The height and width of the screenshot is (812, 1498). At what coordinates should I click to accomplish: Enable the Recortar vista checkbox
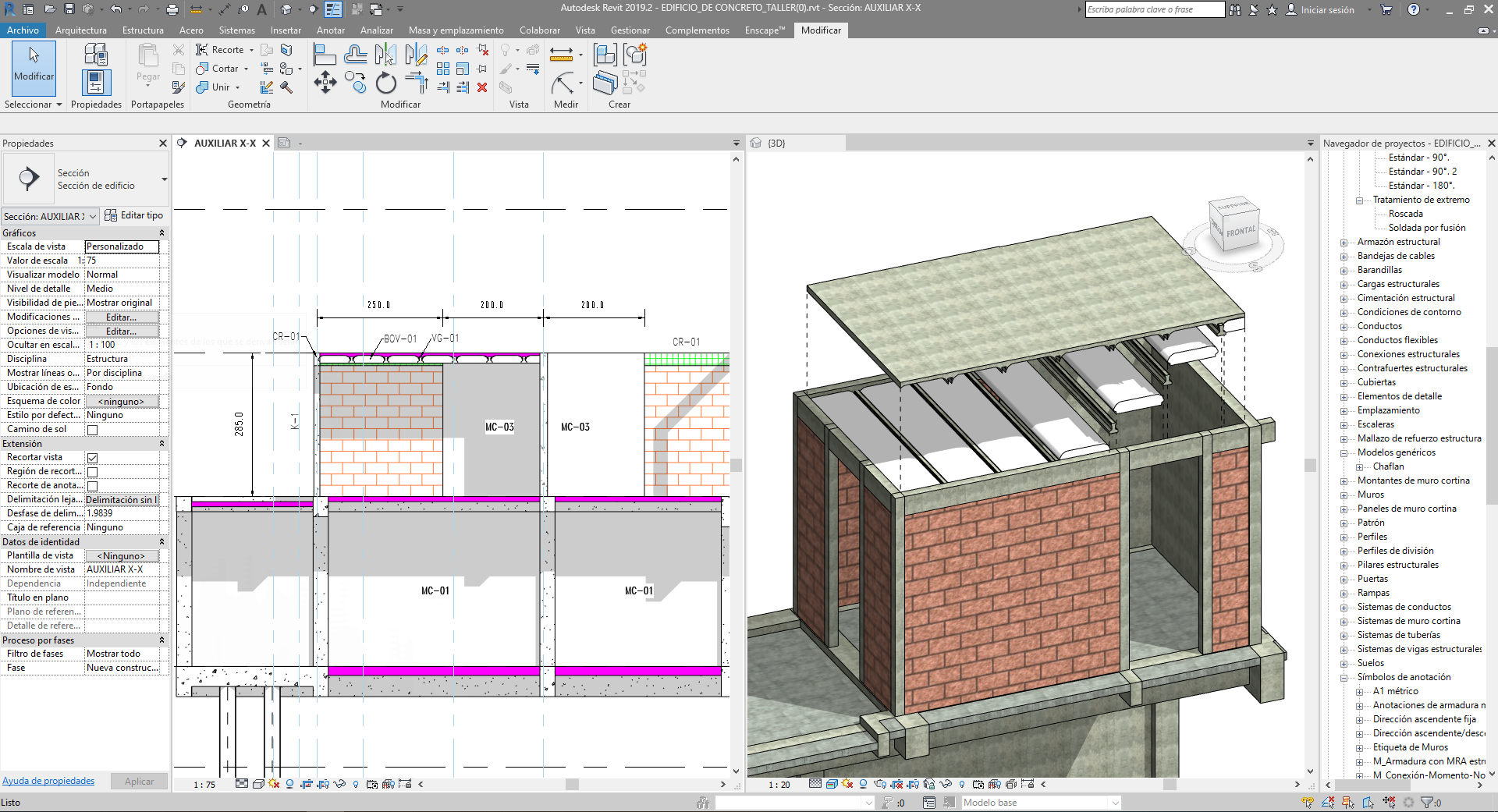(x=92, y=457)
